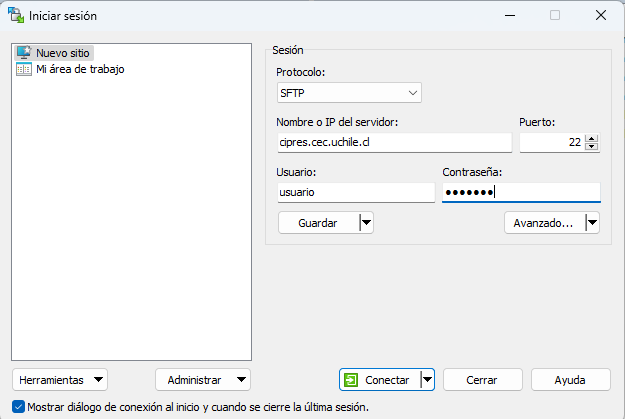
Task: Expand the Guardar button dropdown arrow
Action: pyautogui.click(x=366, y=223)
